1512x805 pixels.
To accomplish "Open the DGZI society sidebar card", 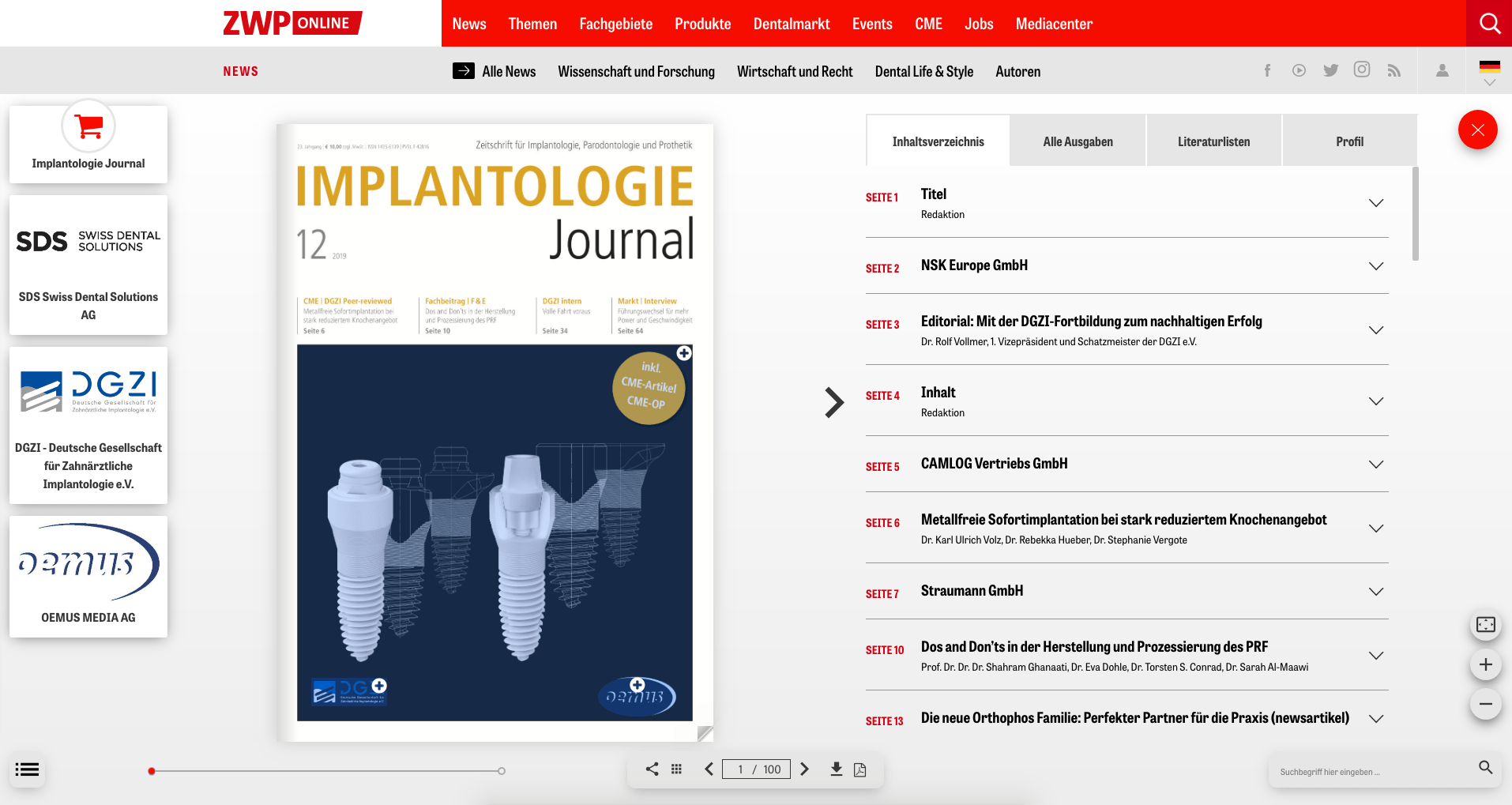I will pos(88,425).
